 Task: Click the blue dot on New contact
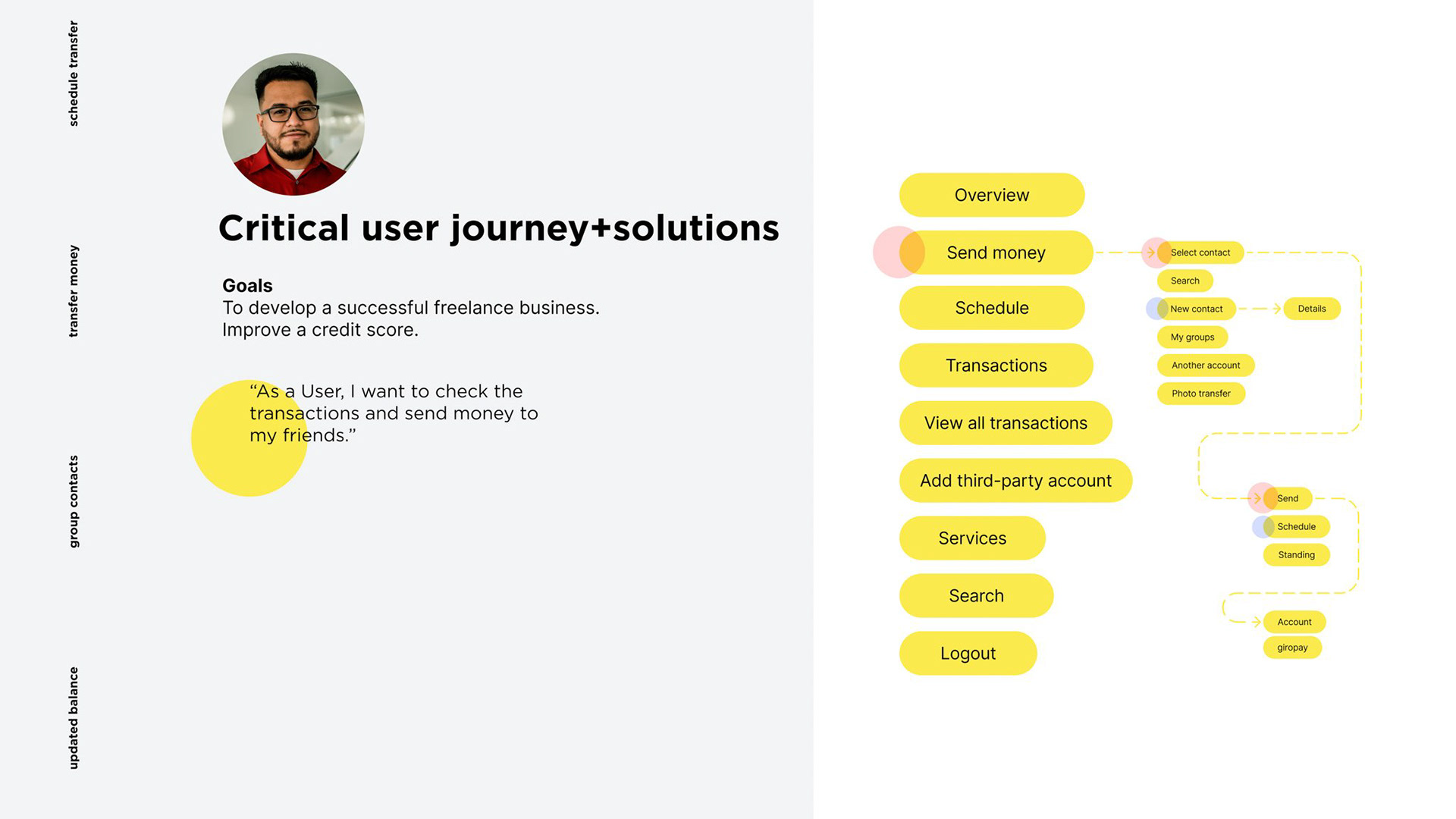tap(1155, 309)
